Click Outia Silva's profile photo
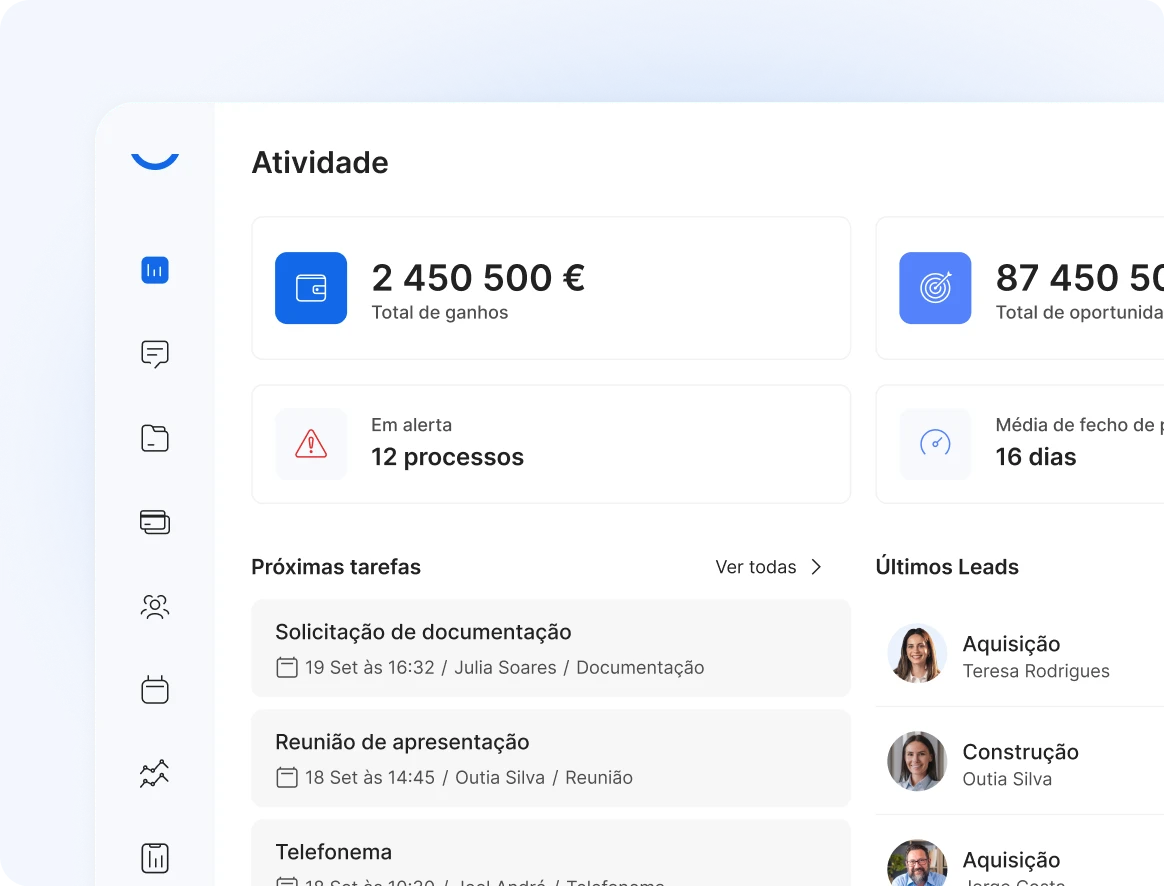 [916, 761]
